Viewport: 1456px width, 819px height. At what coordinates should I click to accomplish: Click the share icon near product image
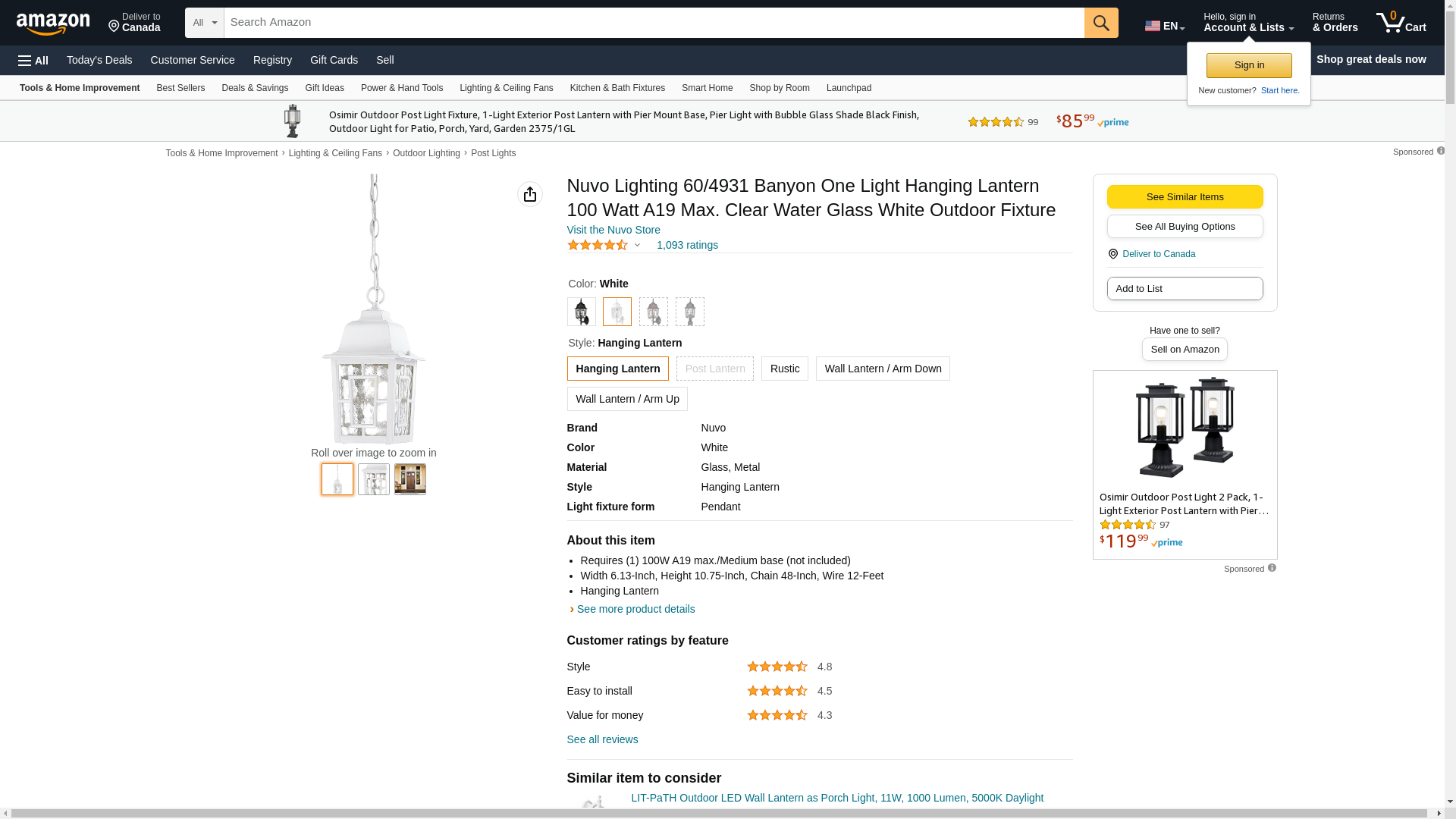(530, 194)
